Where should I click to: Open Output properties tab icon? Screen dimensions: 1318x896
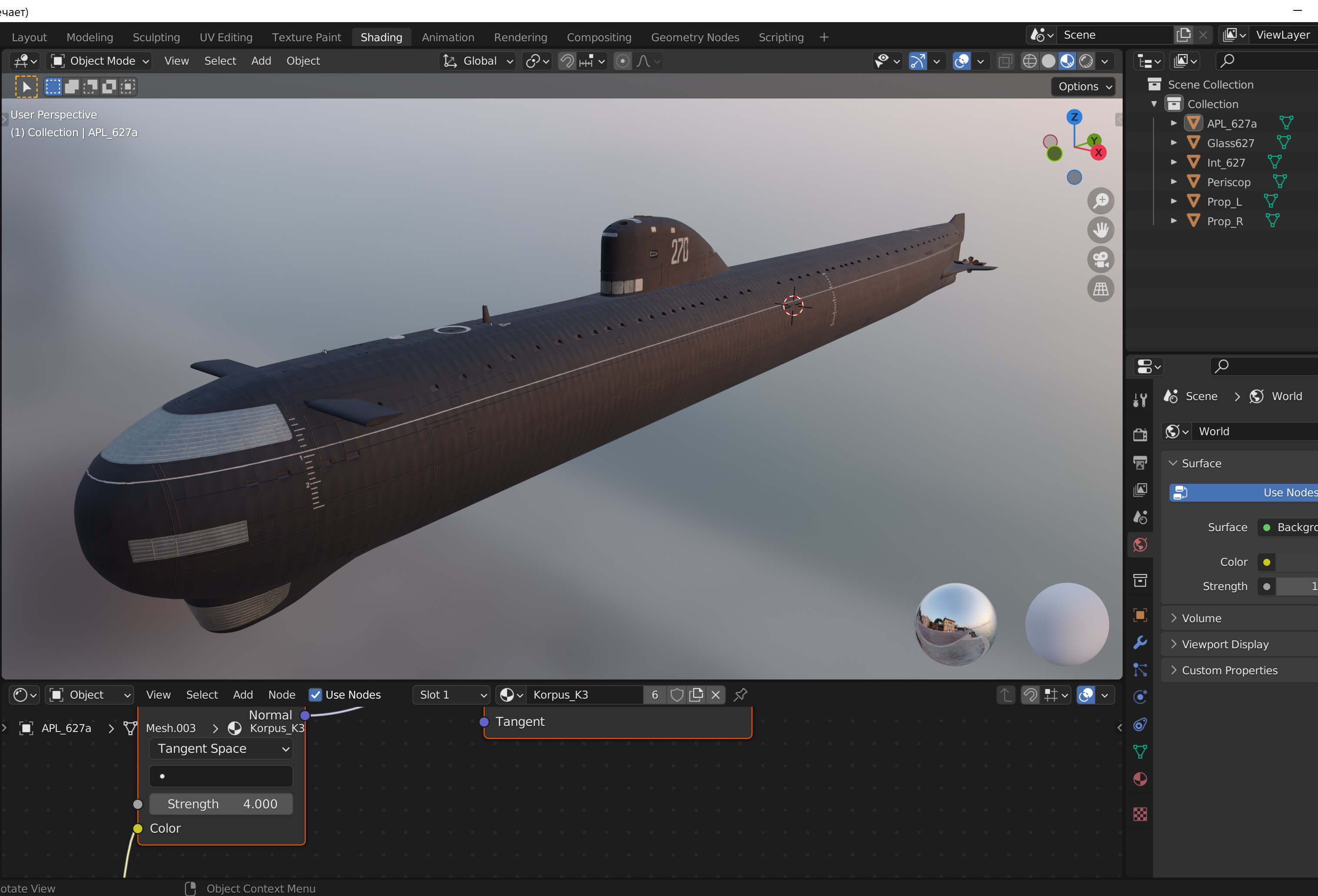pos(1140,463)
